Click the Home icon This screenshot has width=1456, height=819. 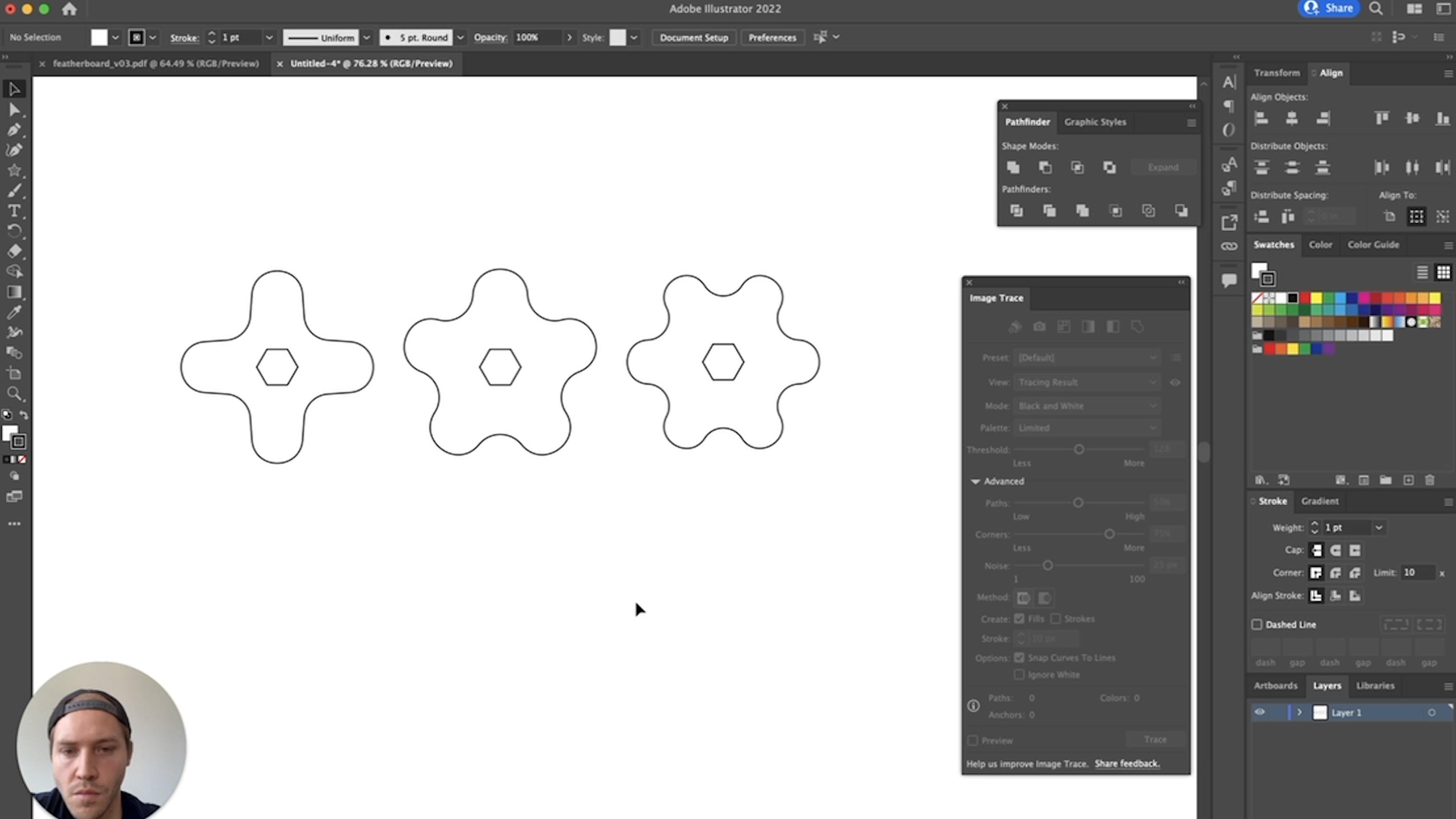pyautogui.click(x=69, y=9)
